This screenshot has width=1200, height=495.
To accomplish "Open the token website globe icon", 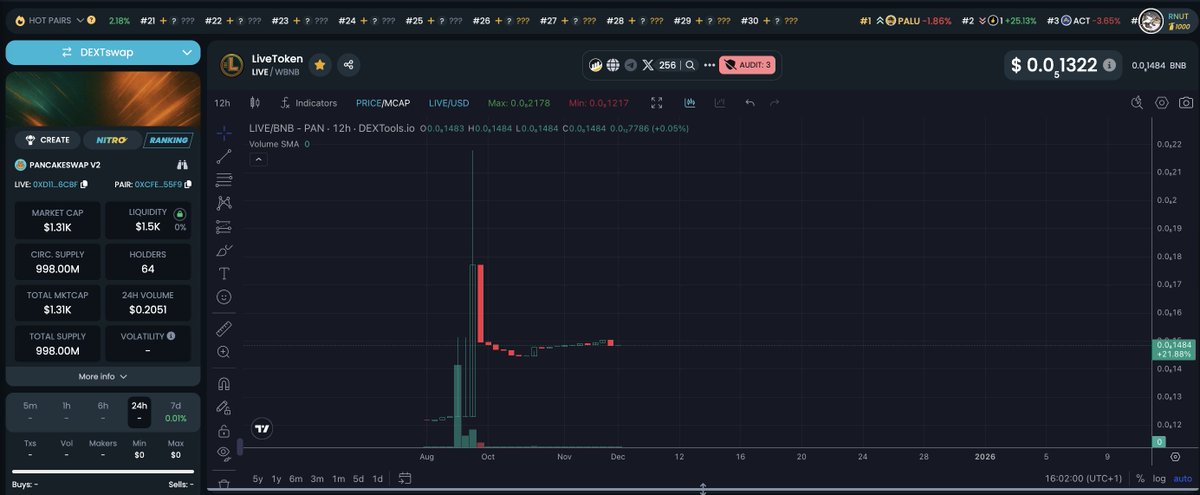I will coord(613,65).
